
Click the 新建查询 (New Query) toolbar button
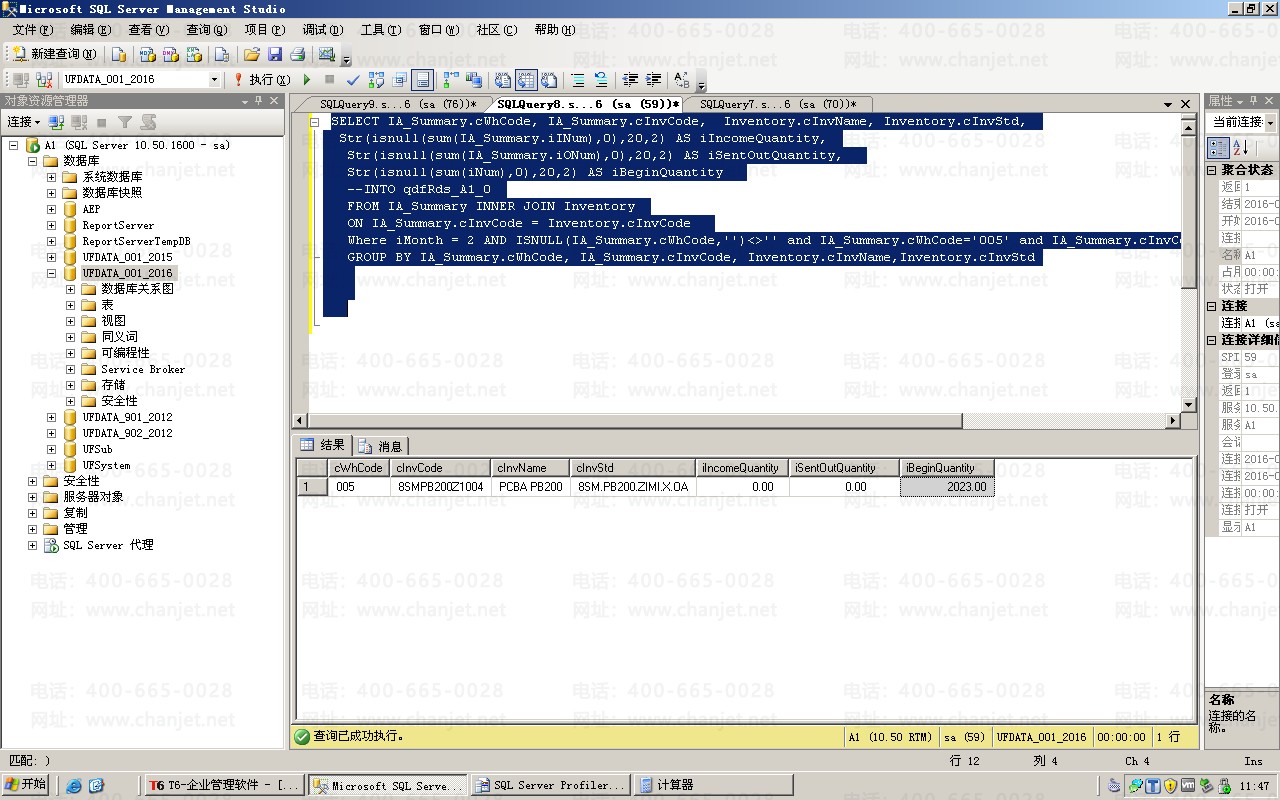[55, 54]
